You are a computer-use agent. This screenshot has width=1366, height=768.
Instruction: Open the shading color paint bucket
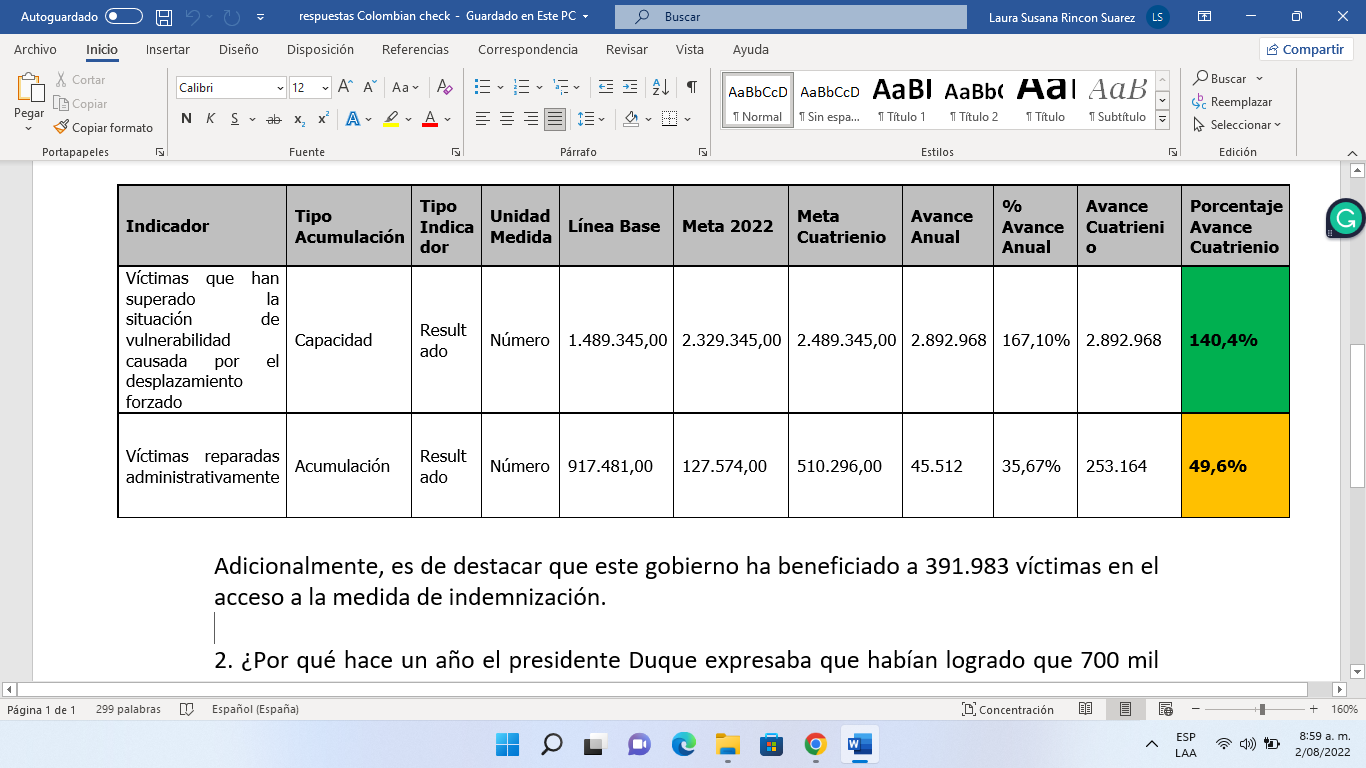pyautogui.click(x=630, y=118)
